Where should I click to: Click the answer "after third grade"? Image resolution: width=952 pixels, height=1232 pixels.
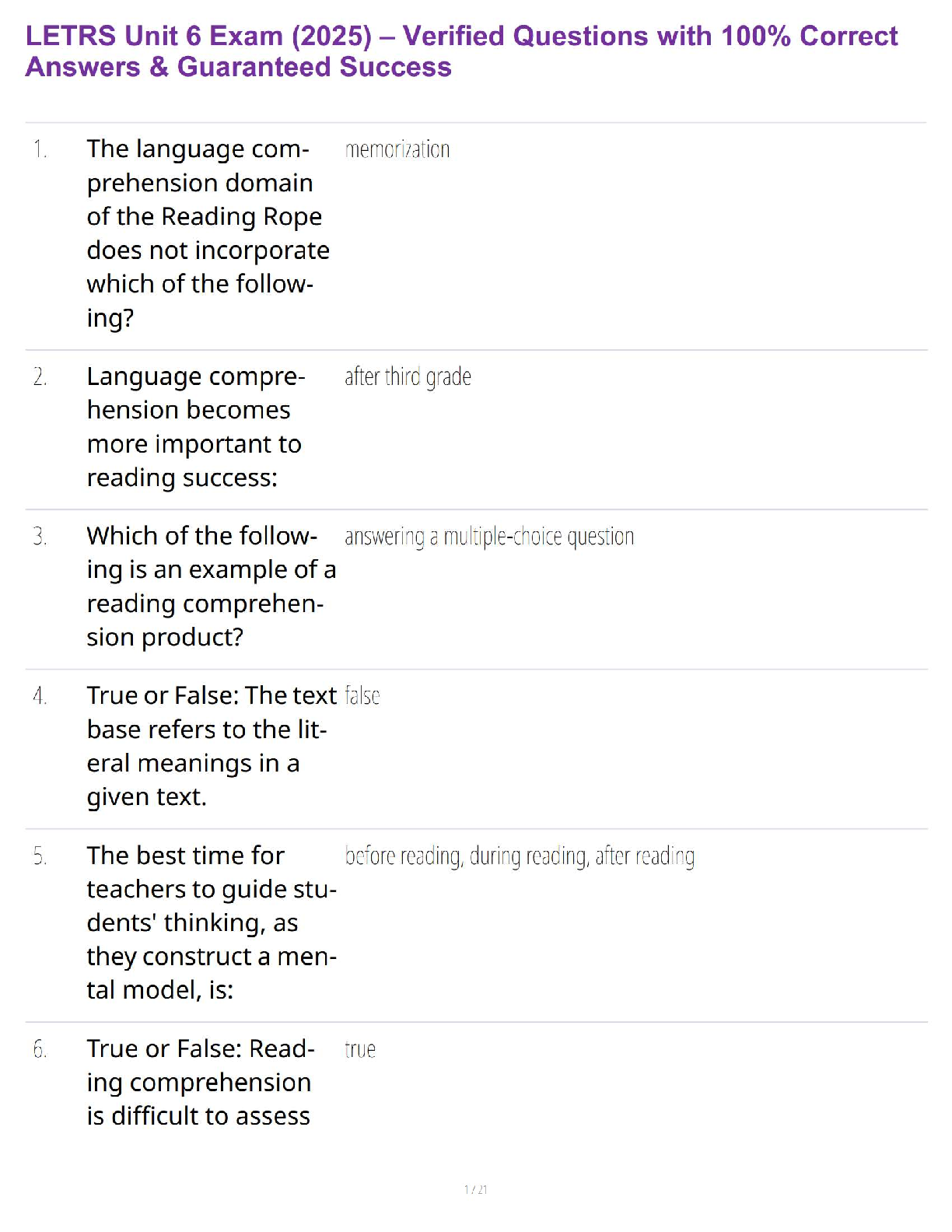coord(408,377)
